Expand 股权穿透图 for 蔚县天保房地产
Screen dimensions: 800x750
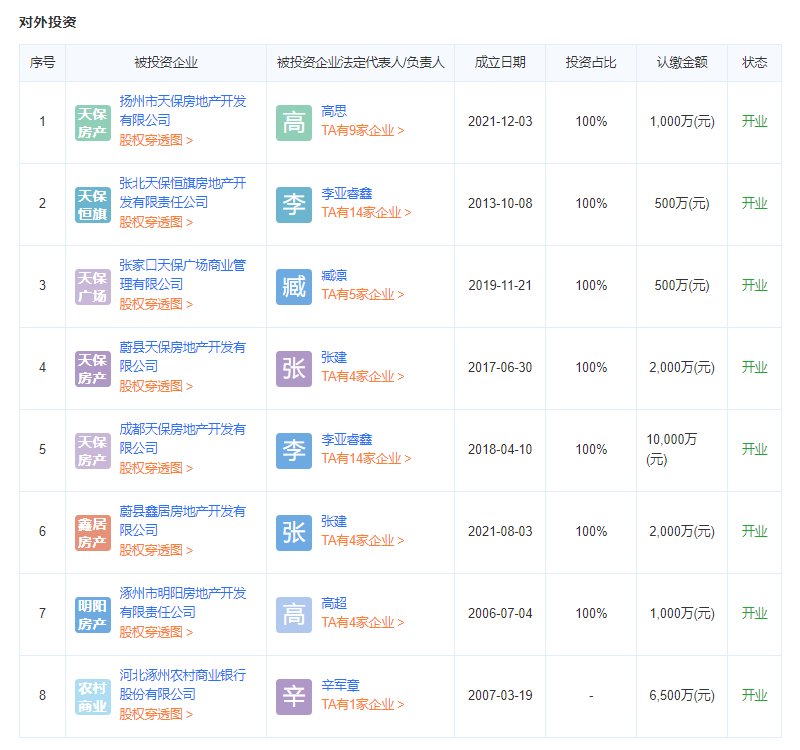coord(156,386)
